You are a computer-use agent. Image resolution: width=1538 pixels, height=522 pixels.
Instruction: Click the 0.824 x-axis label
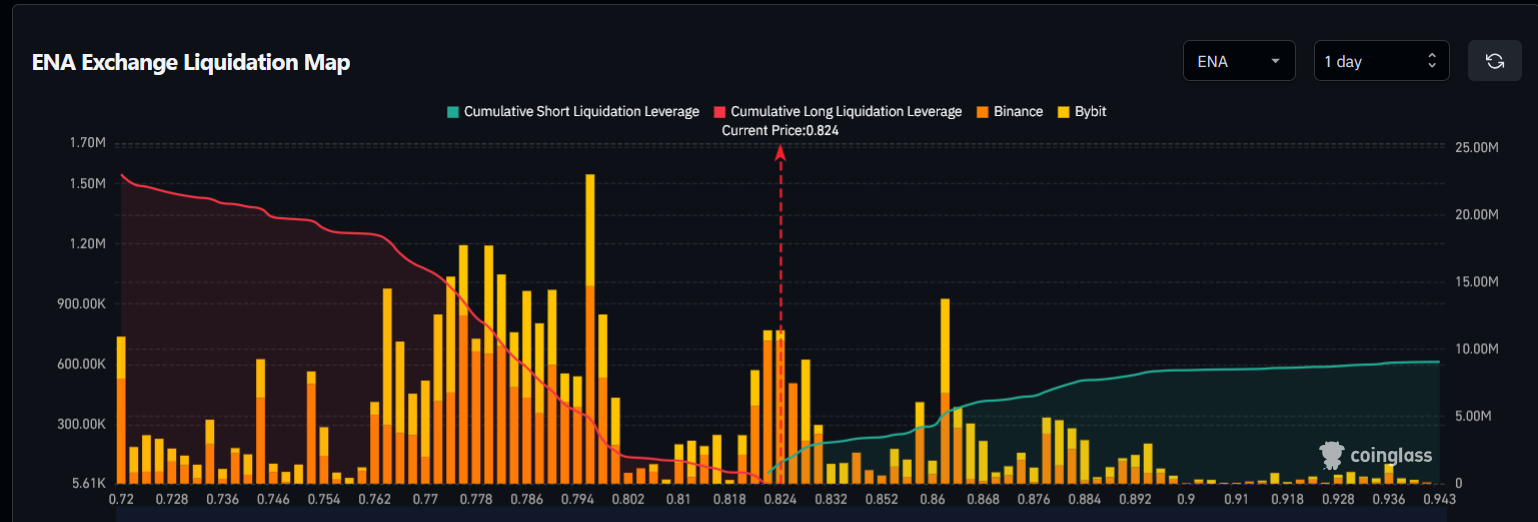coord(780,498)
